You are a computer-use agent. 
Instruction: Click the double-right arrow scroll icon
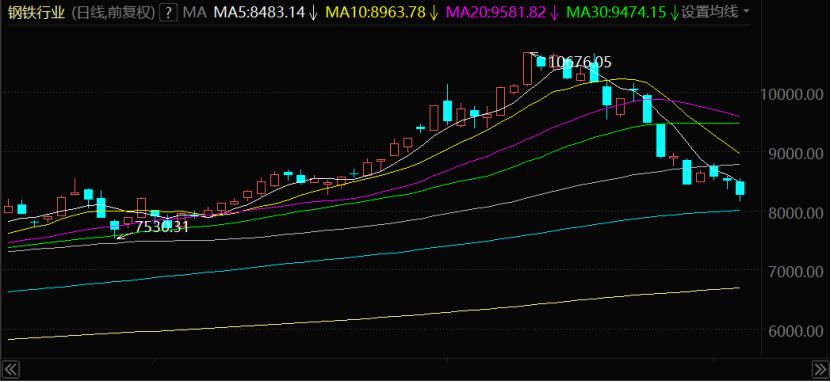tap(818, 368)
